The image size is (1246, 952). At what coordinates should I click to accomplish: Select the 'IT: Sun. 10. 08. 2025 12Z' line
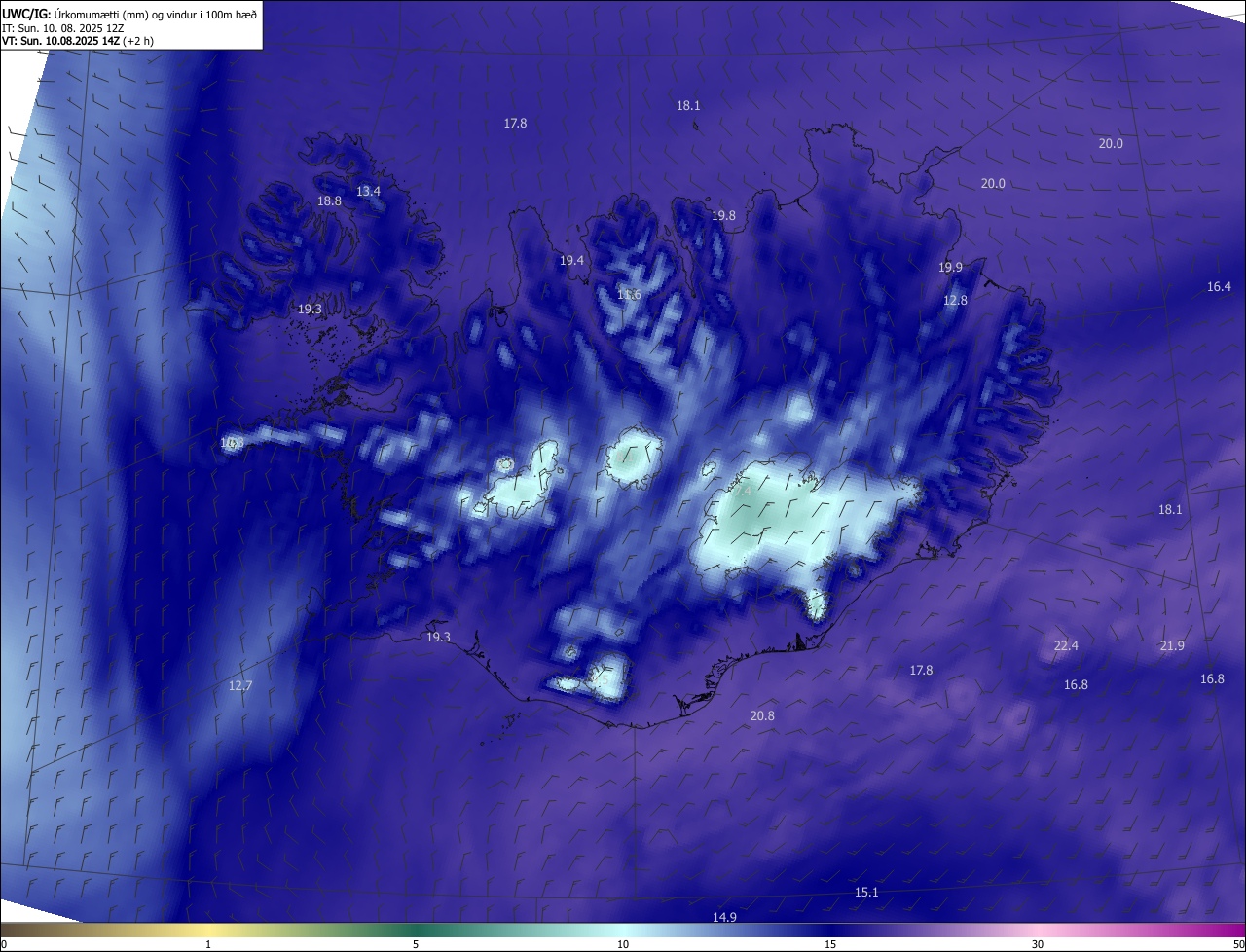click(64, 27)
